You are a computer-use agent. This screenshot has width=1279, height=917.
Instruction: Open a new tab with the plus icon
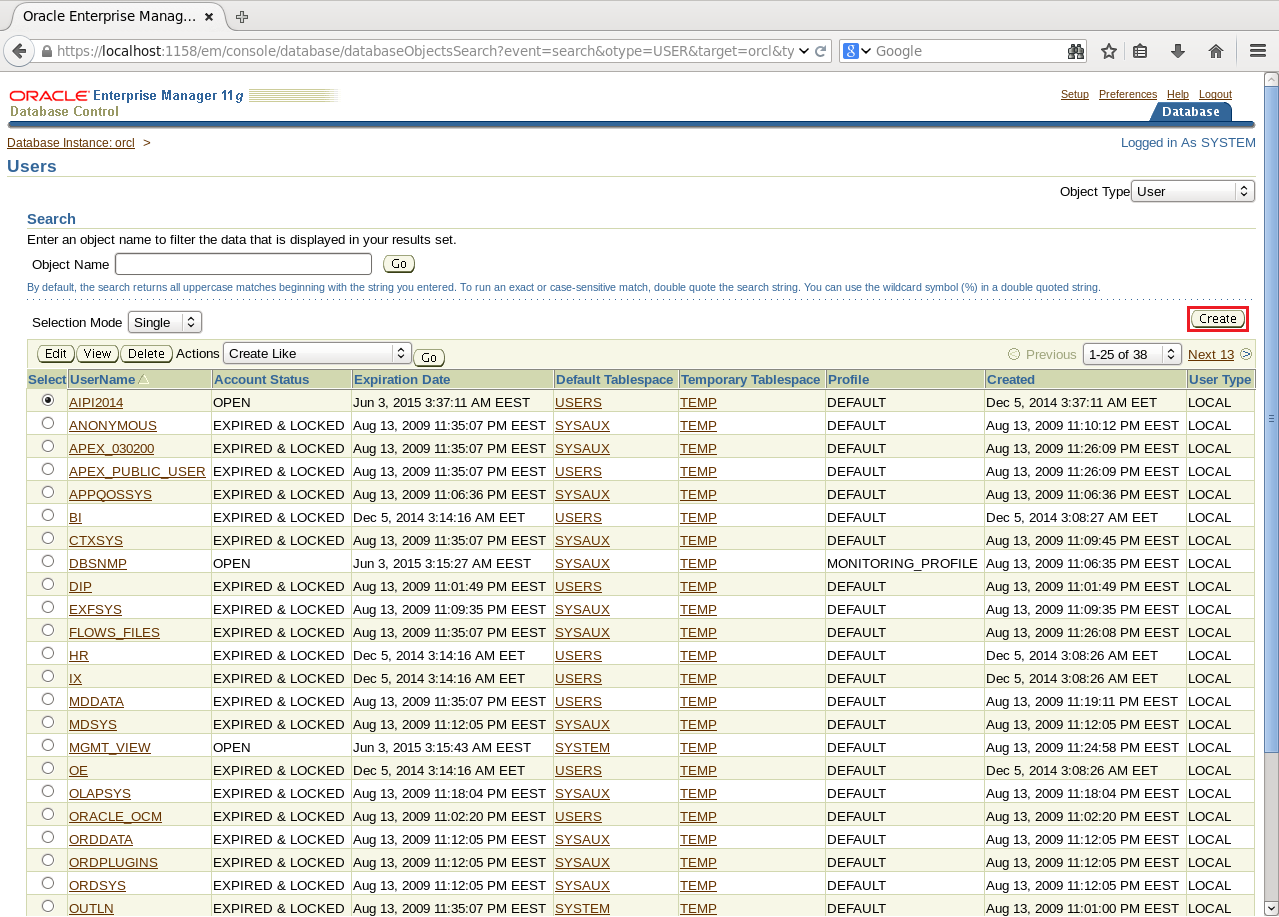[242, 16]
